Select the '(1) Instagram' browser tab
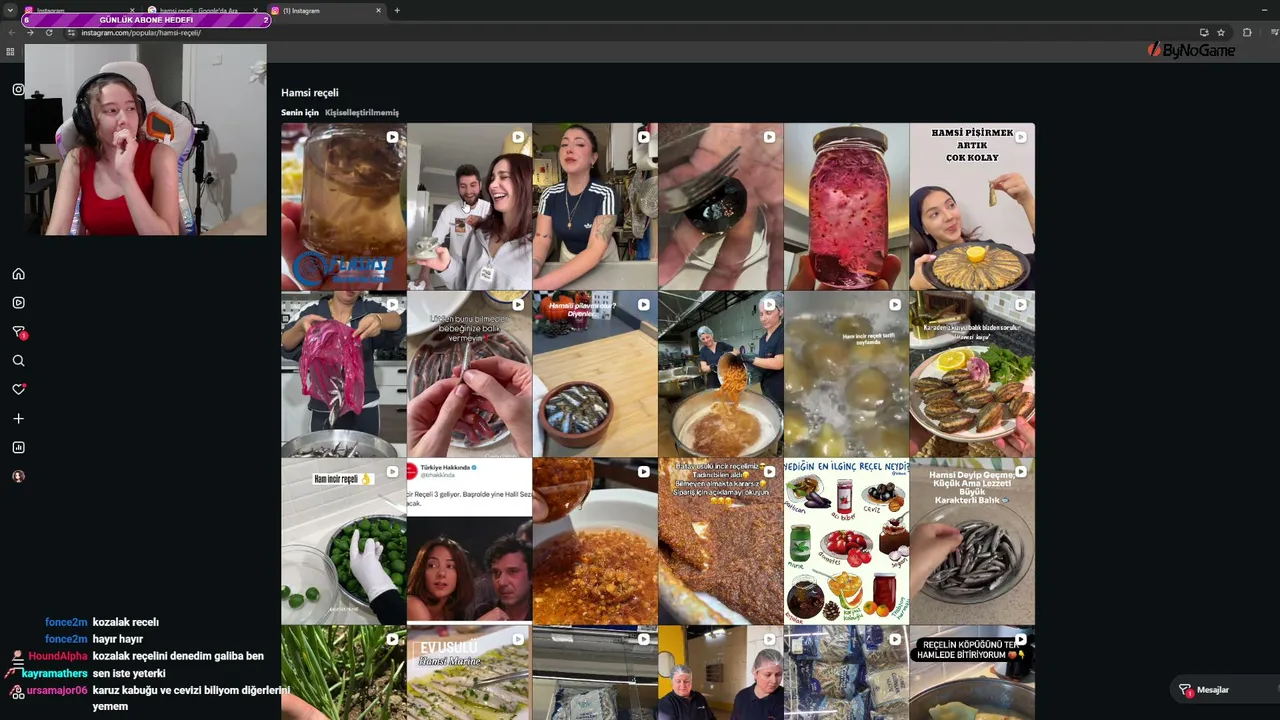1280x720 pixels. pos(326,11)
